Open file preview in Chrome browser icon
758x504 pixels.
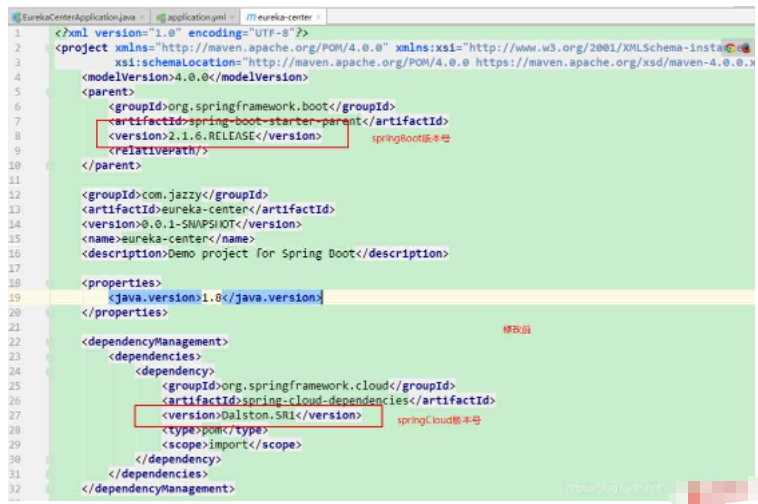[730, 48]
